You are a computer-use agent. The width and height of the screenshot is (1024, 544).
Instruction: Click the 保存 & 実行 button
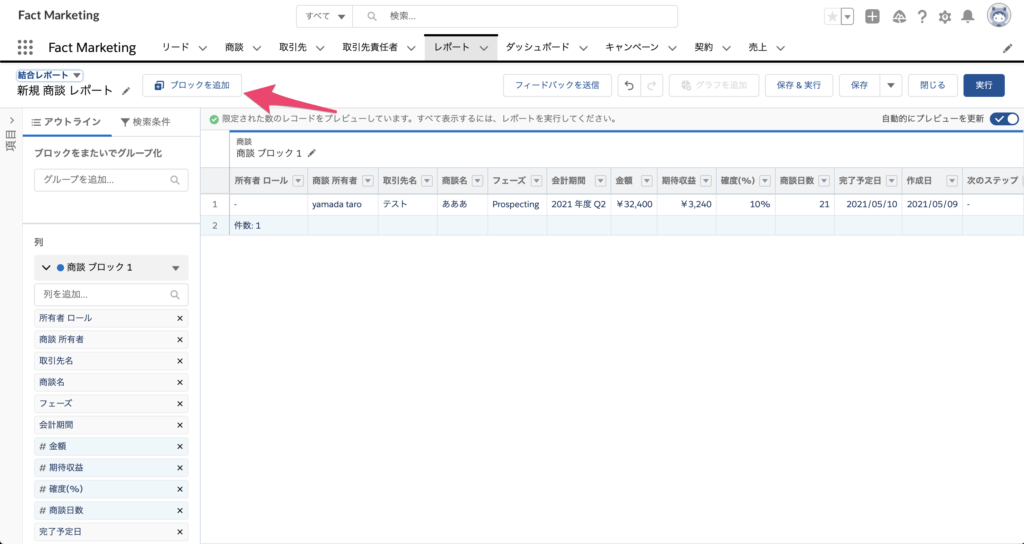point(799,86)
